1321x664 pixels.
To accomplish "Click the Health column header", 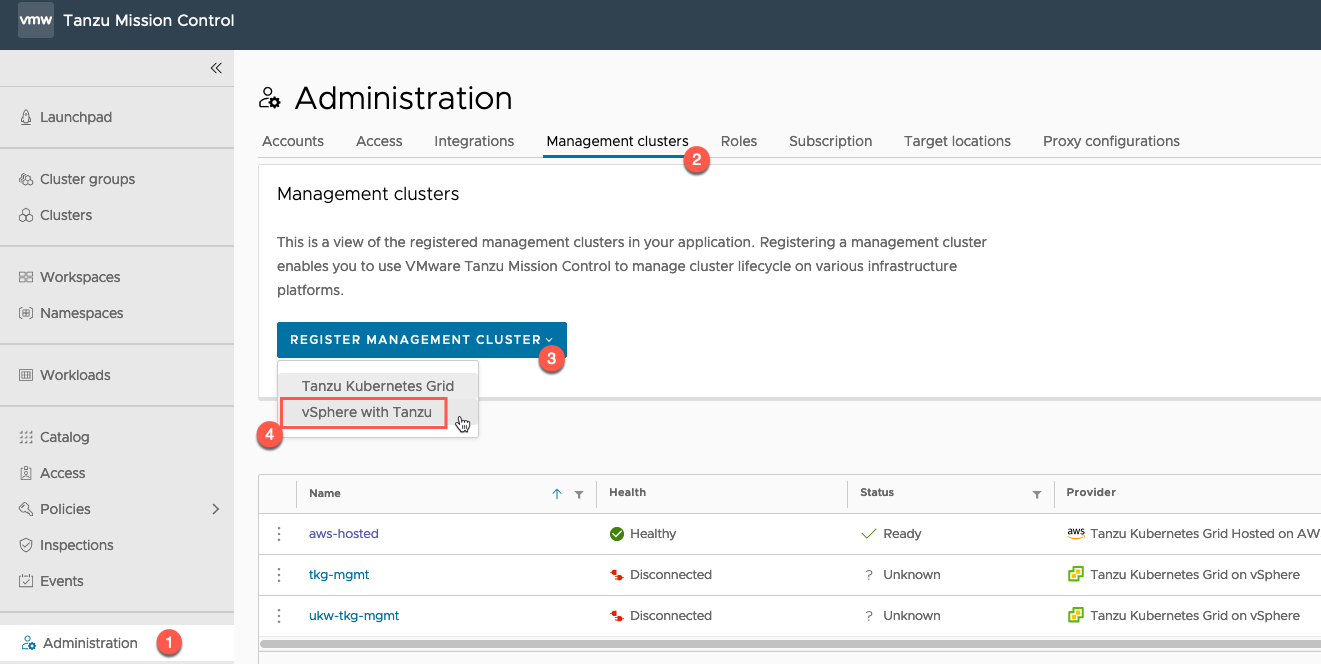I will point(628,492).
